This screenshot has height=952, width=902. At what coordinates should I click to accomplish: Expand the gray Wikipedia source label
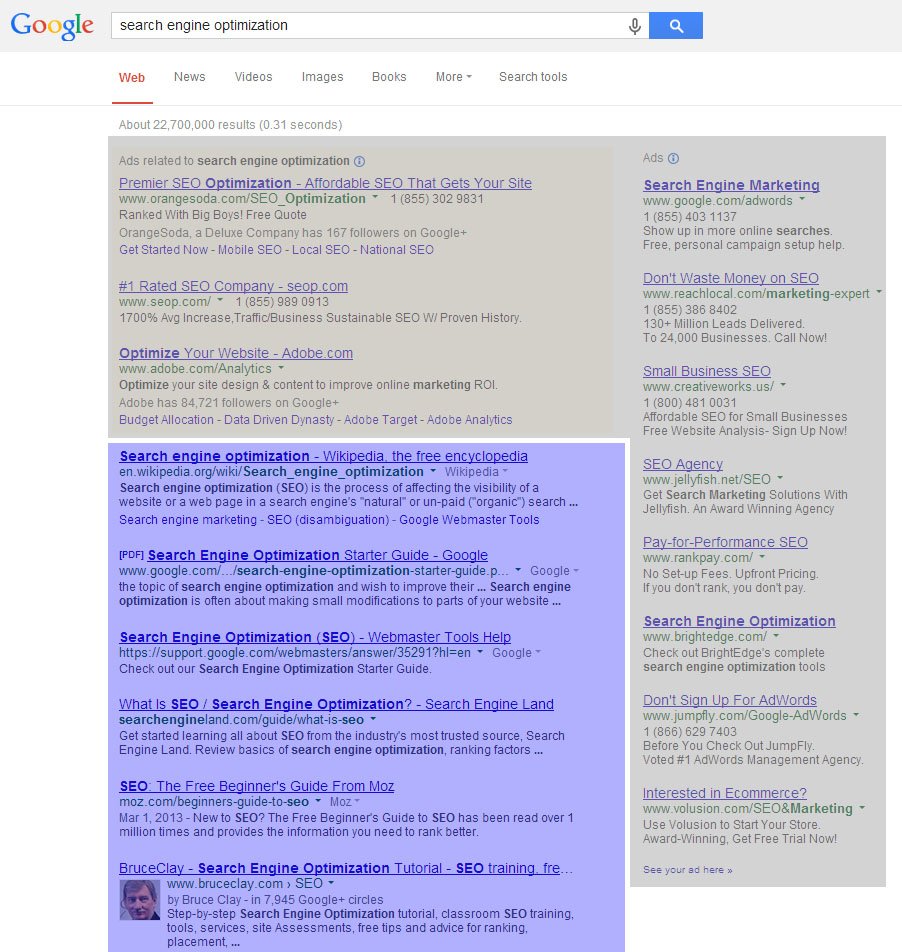coord(476,472)
